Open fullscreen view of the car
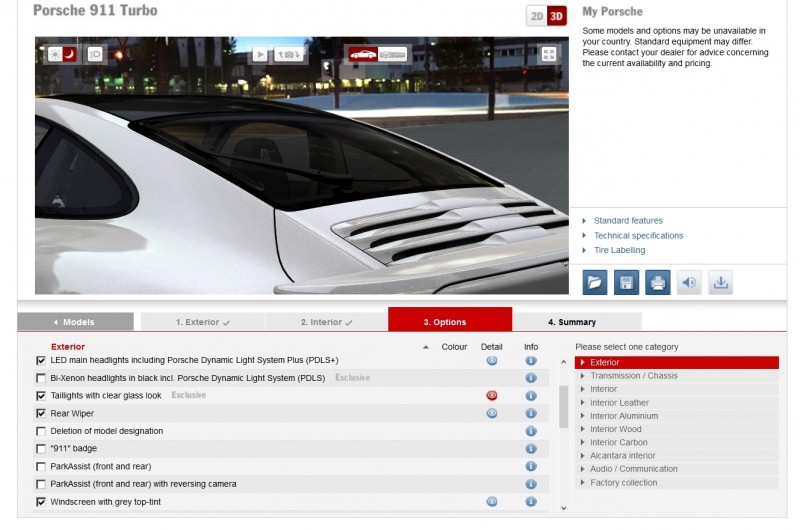This screenshot has height=530, width=800. pyautogui.click(x=549, y=54)
